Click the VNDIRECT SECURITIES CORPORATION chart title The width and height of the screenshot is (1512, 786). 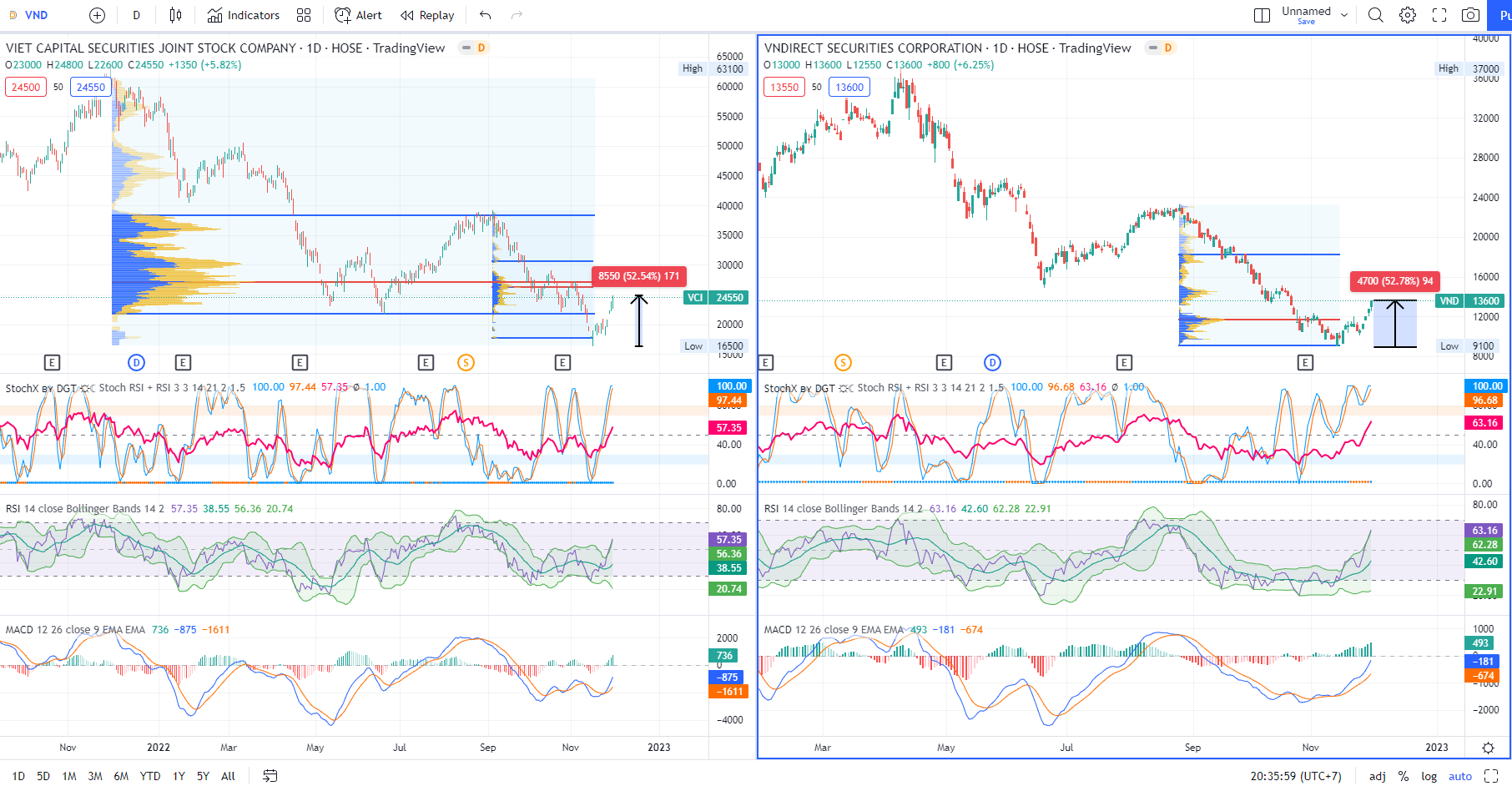(948, 48)
